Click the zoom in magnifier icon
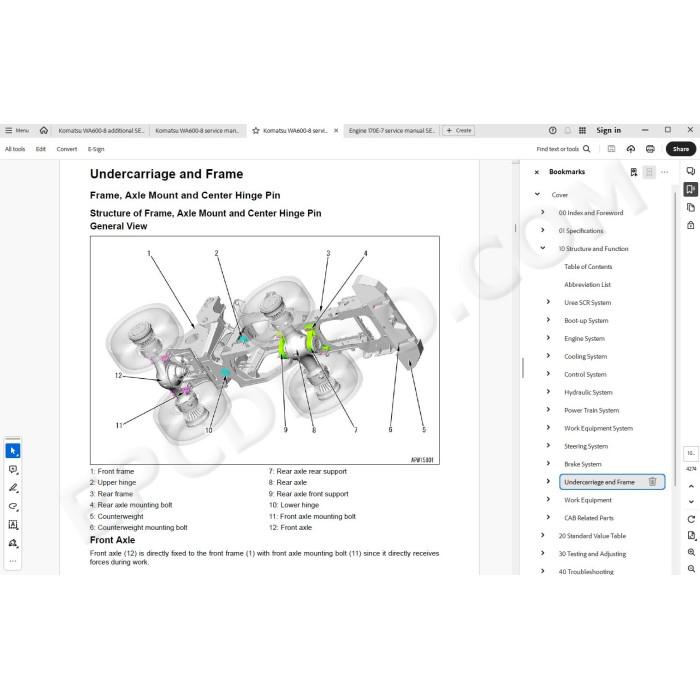This screenshot has height=700, width=700. (x=691, y=552)
